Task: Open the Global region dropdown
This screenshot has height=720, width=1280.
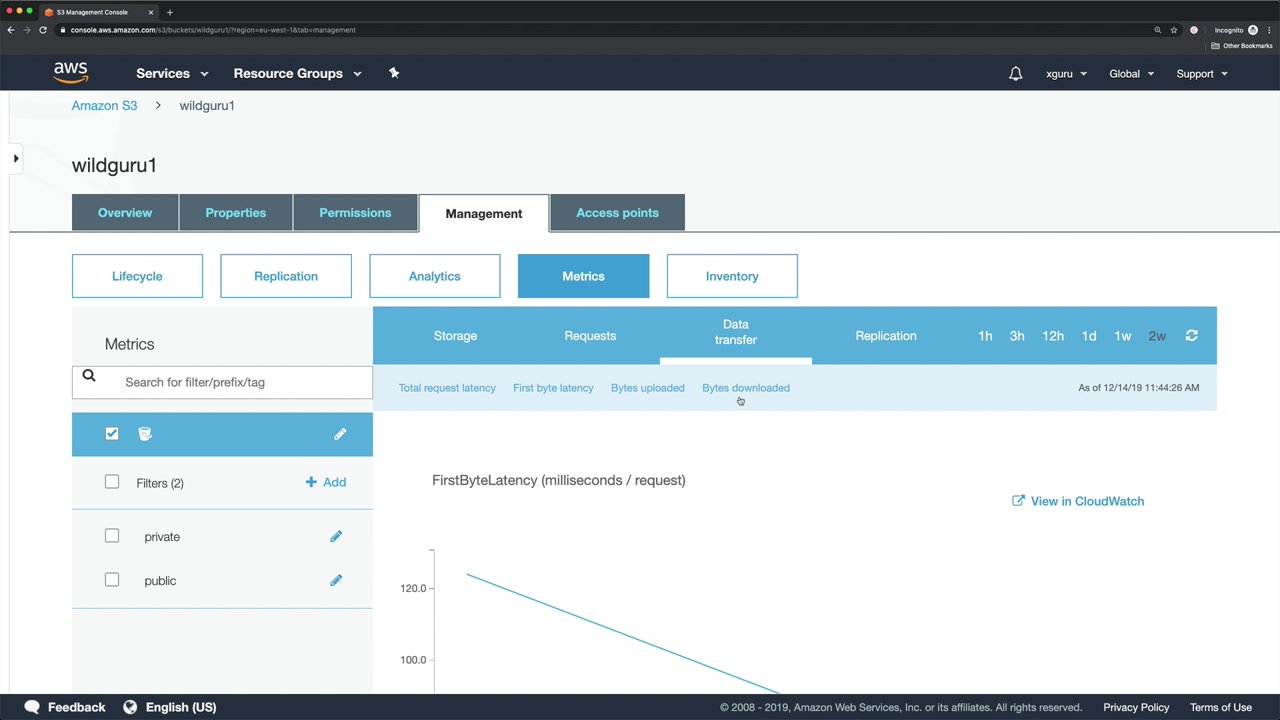Action: pyautogui.click(x=1131, y=73)
